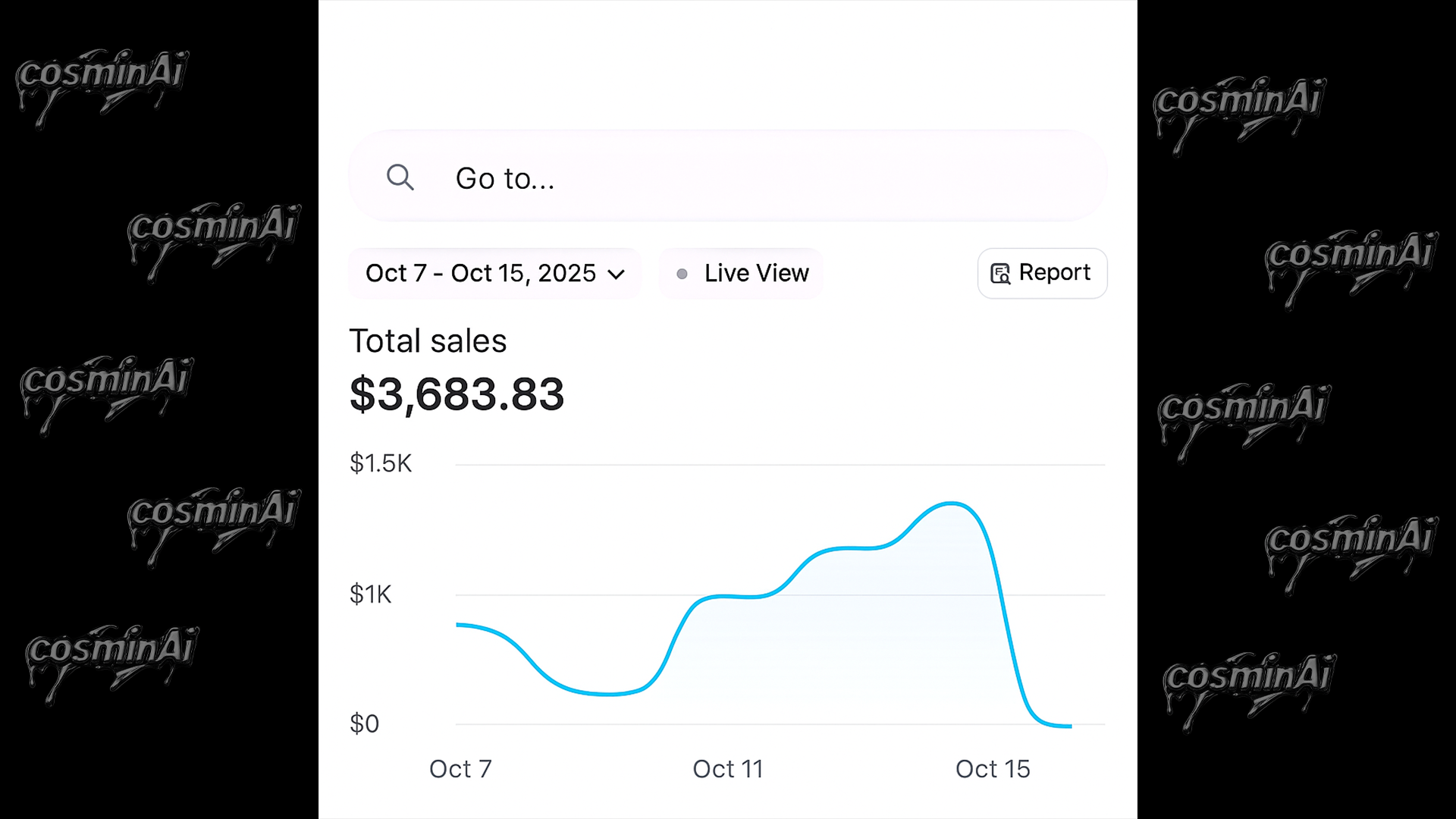Click the line's right end at zero
1456x819 pixels.
pos(1069,726)
